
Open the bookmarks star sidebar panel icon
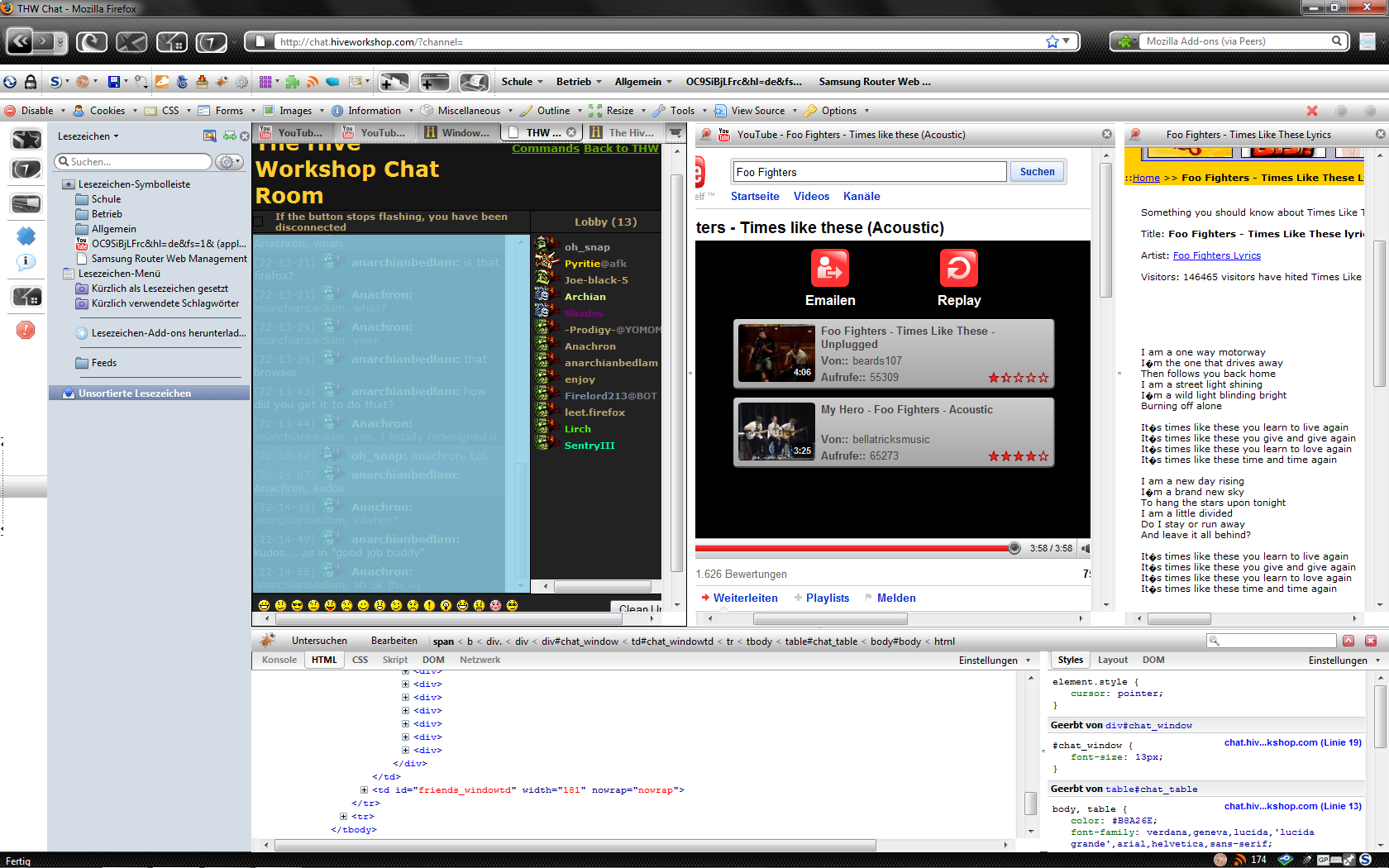coord(26,140)
